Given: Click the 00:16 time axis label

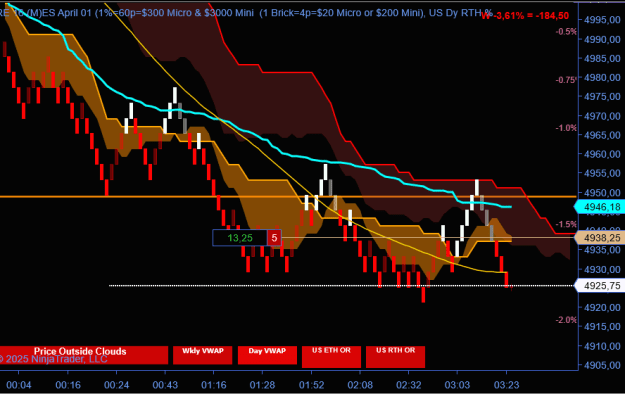Looking at the screenshot, I should tap(68, 385).
